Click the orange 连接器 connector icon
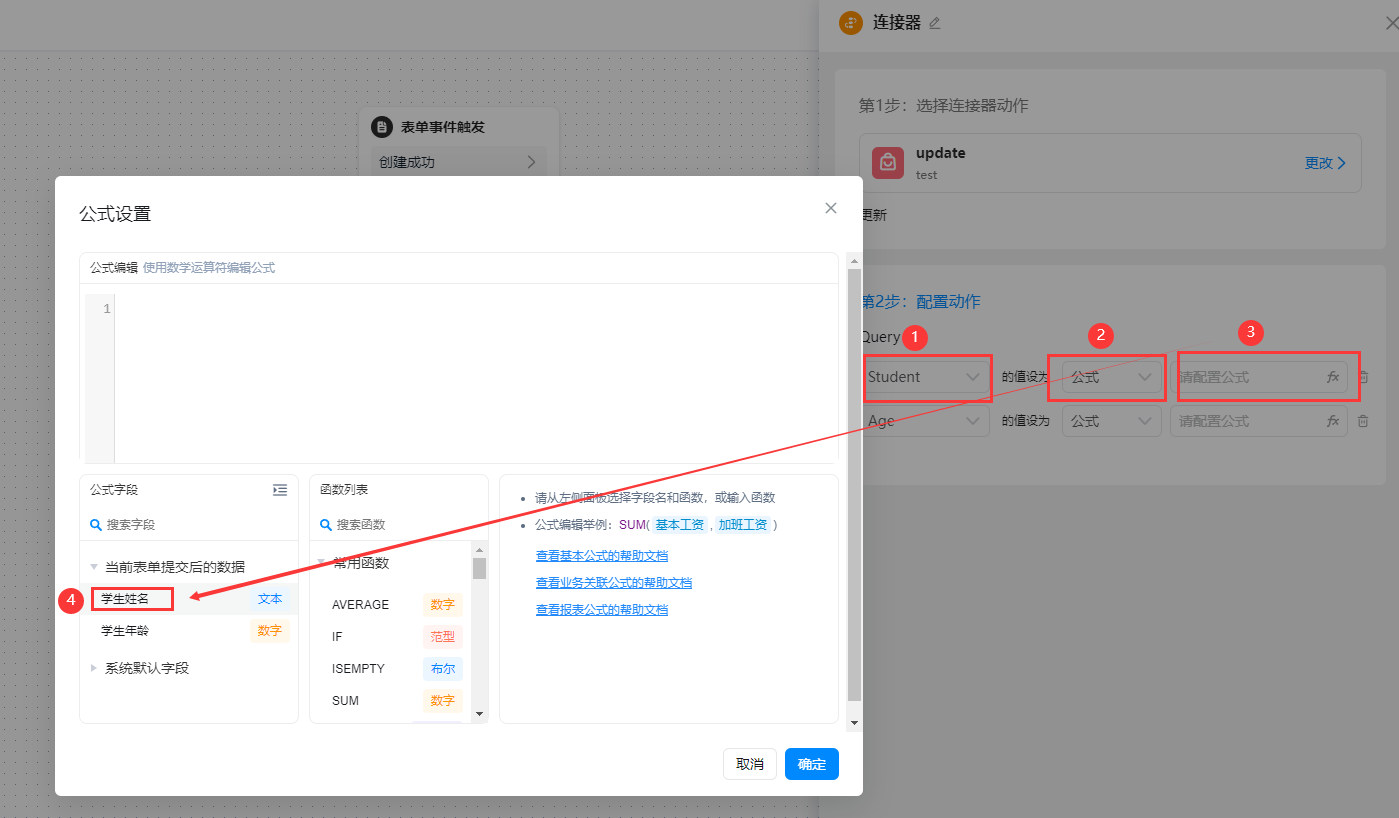1399x818 pixels. coord(851,23)
